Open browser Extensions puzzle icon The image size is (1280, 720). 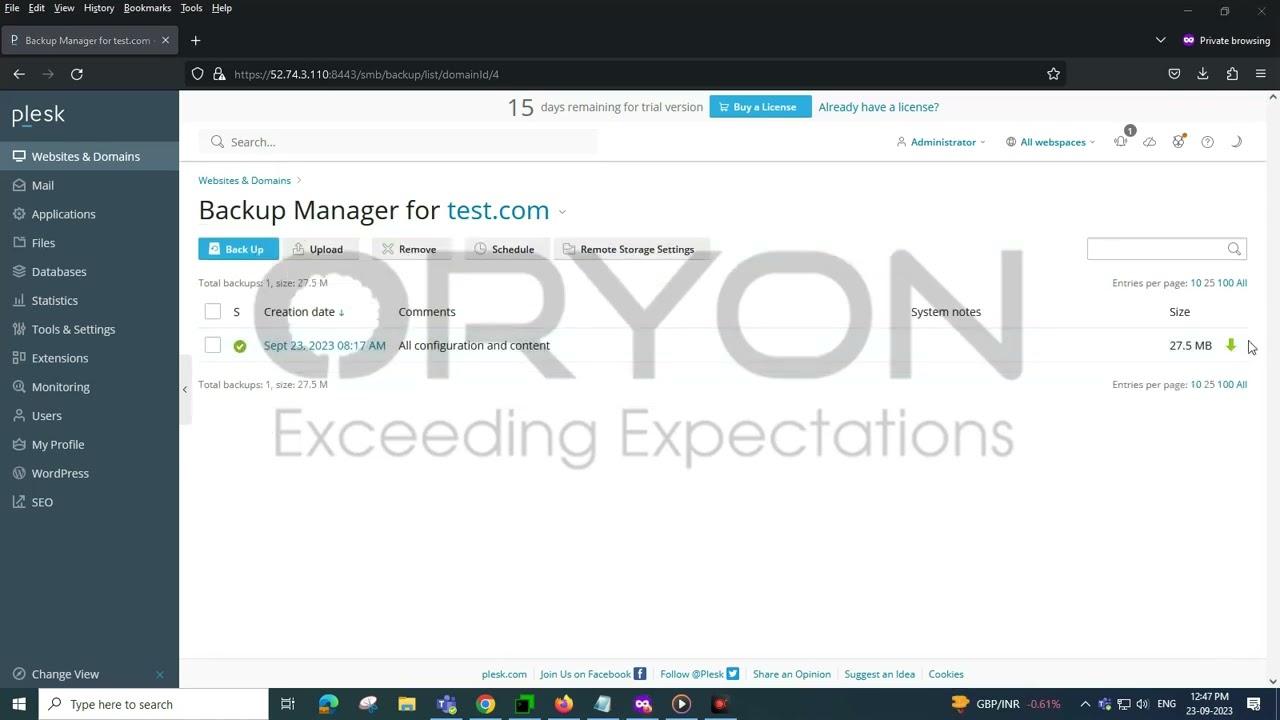(1232, 74)
